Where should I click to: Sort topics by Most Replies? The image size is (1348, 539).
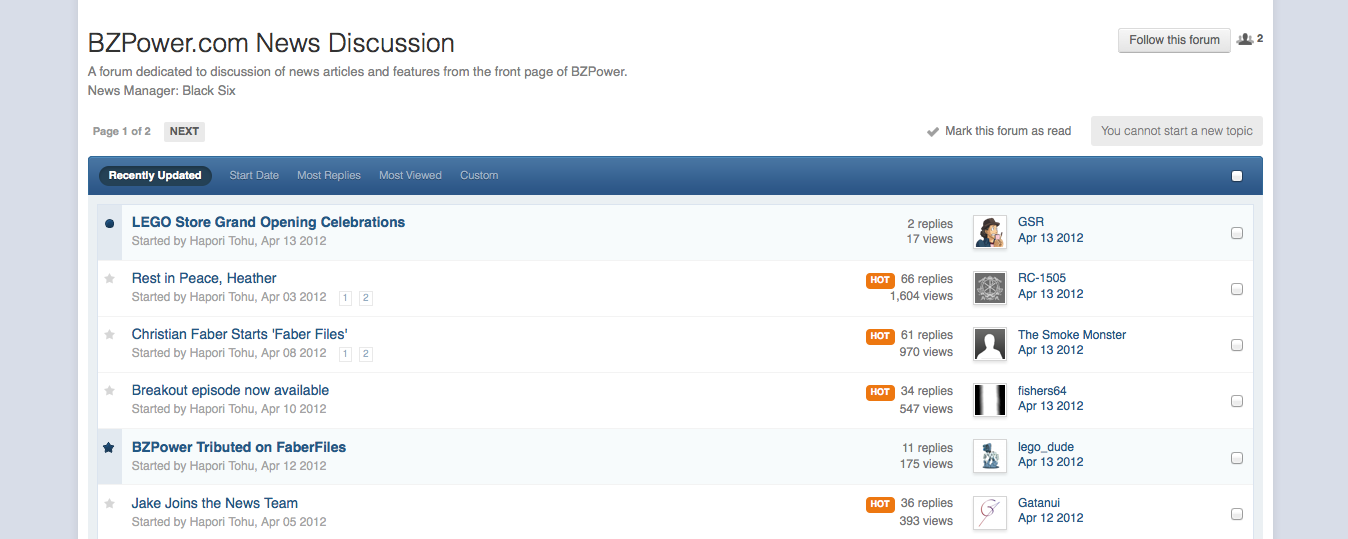329,175
